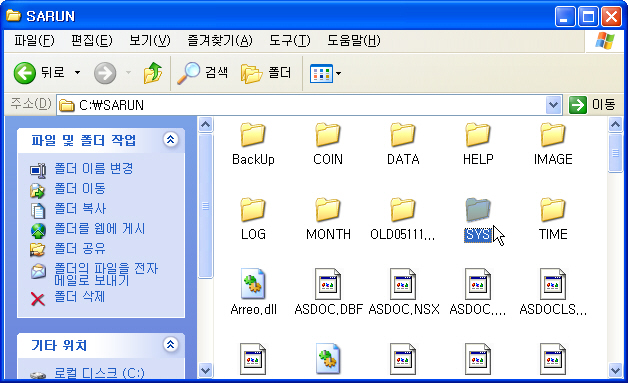The image size is (628, 383).
Task: Click the grey Forward arrow button
Action: click(x=105, y=73)
